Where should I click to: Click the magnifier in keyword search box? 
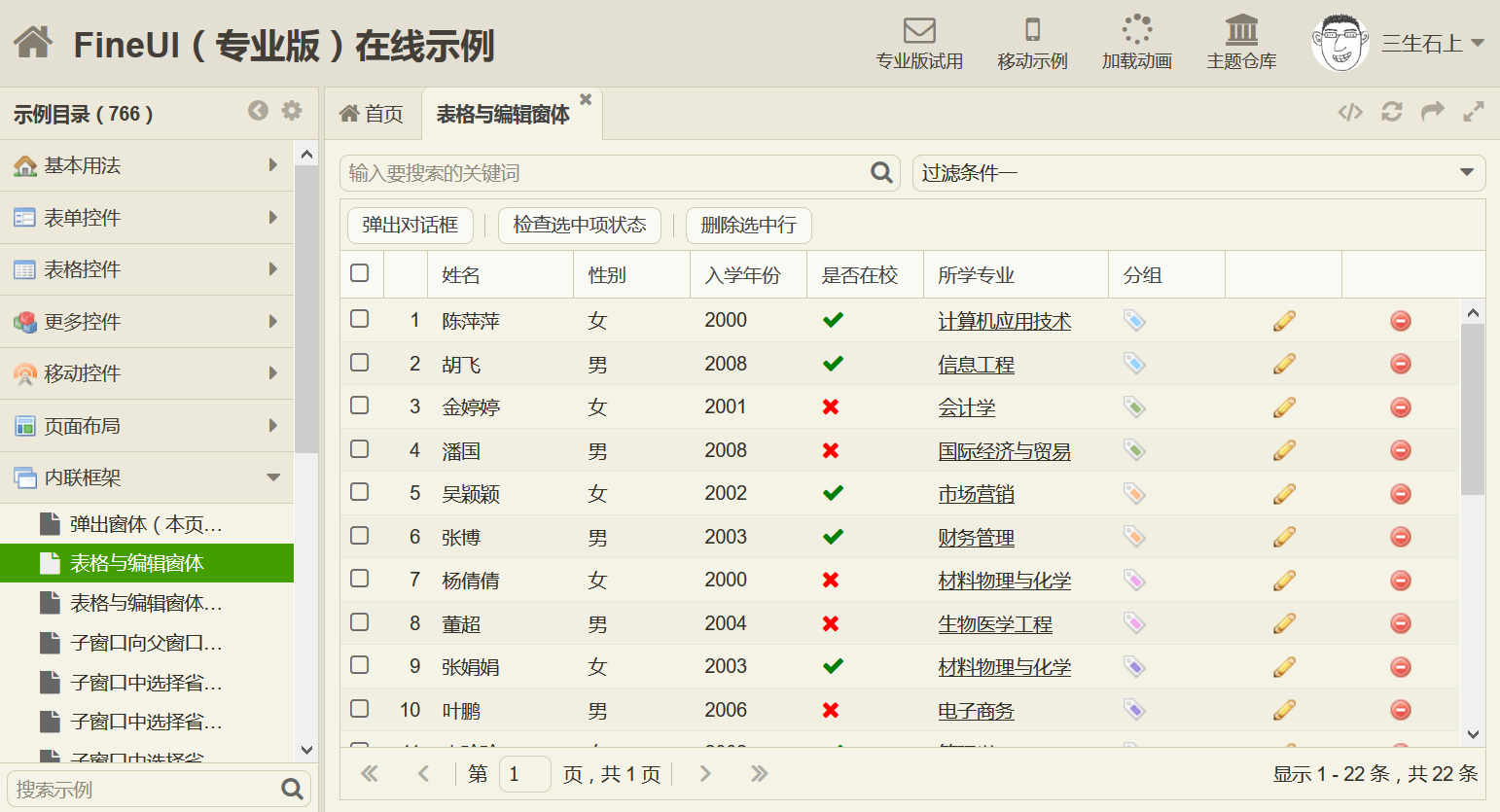coord(881,173)
